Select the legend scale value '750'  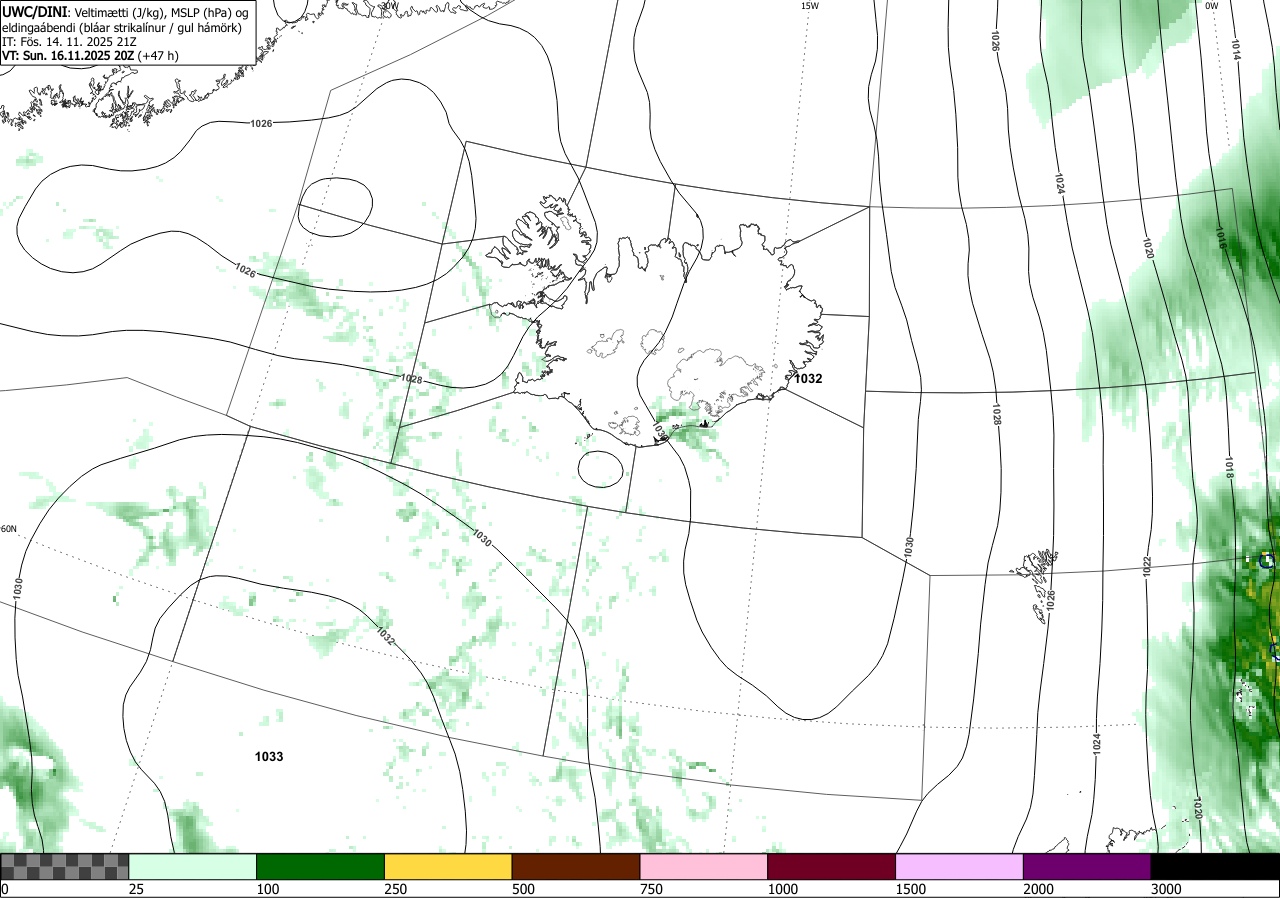point(651,889)
